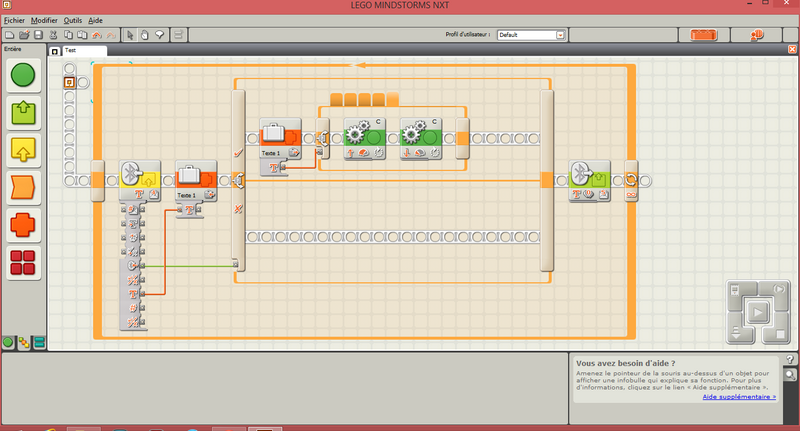Click the logic yes/no plug on Receive Message hub
Image resolution: width=800 pixels, height=431 pixels.
(142, 266)
